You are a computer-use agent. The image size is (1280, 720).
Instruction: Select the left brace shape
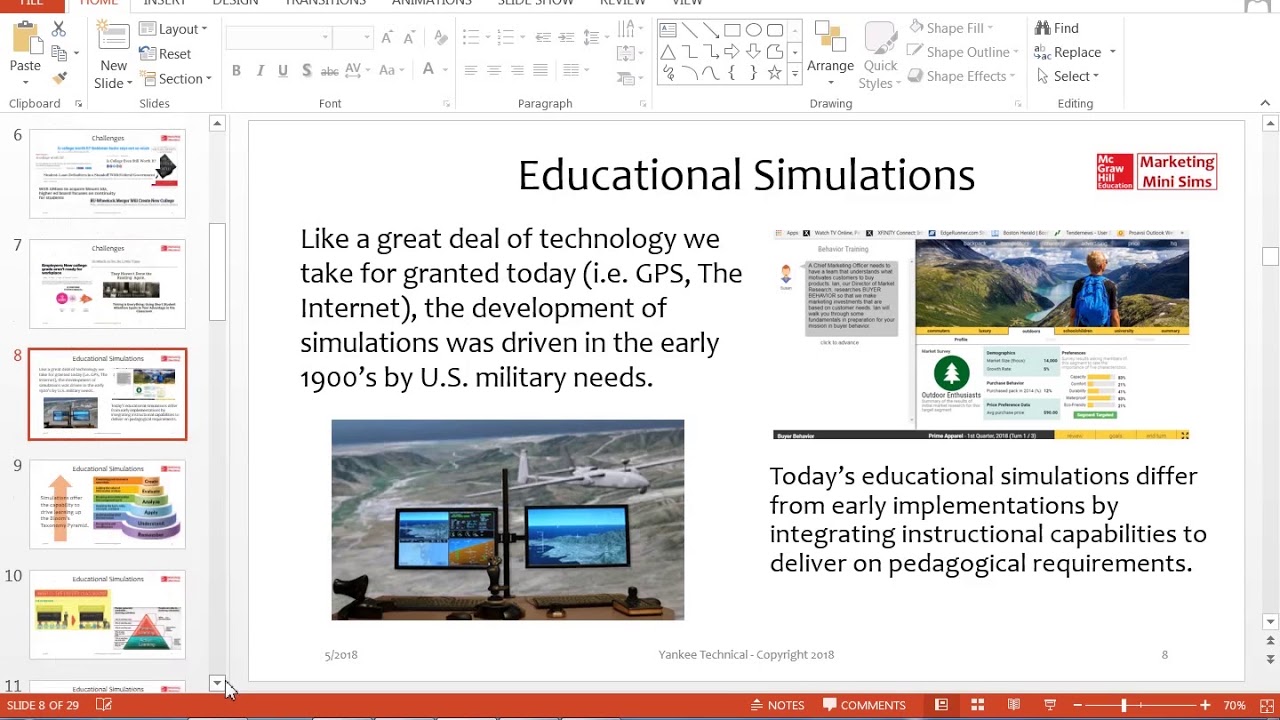point(732,74)
